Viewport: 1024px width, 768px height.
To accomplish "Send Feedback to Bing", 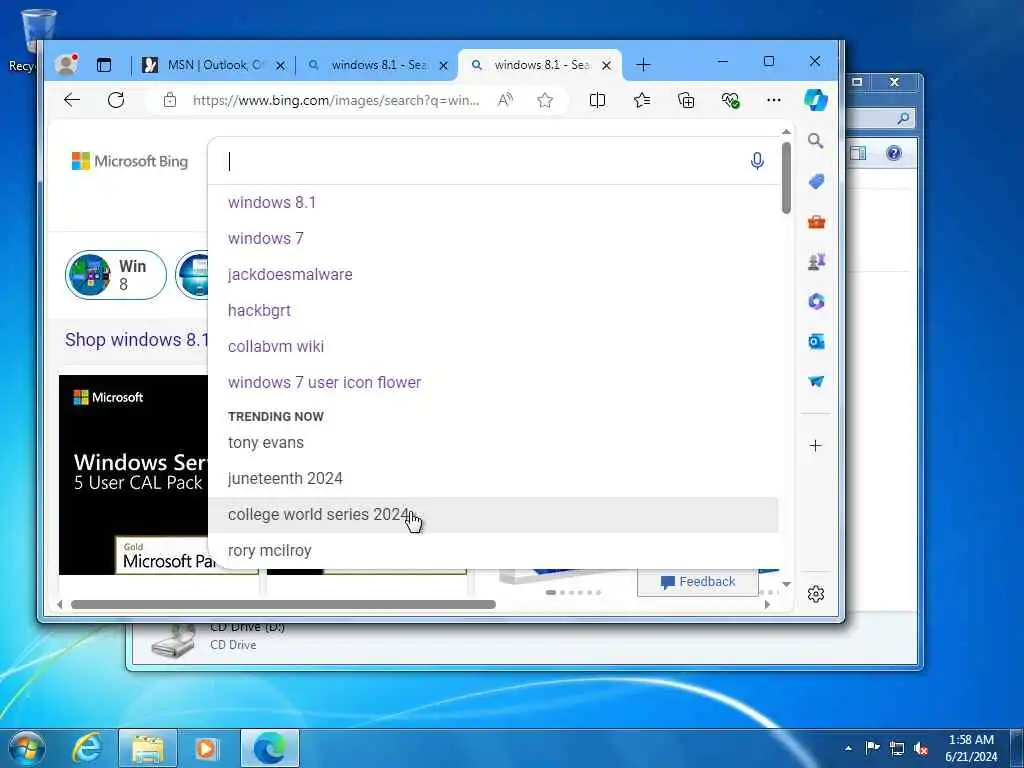I will (697, 582).
